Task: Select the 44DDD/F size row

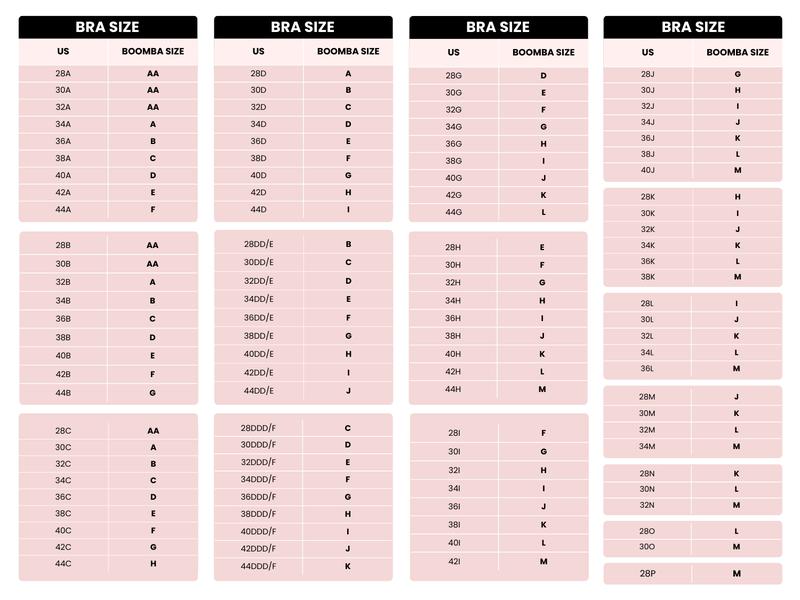Action: point(303,566)
